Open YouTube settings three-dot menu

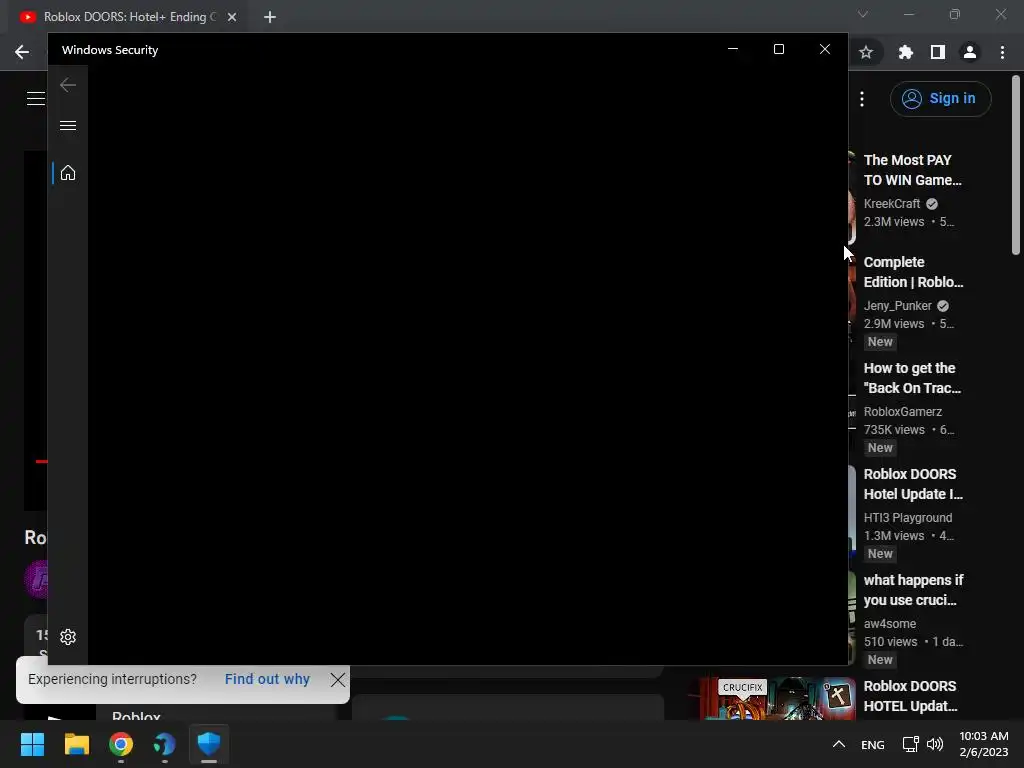[x=862, y=99]
